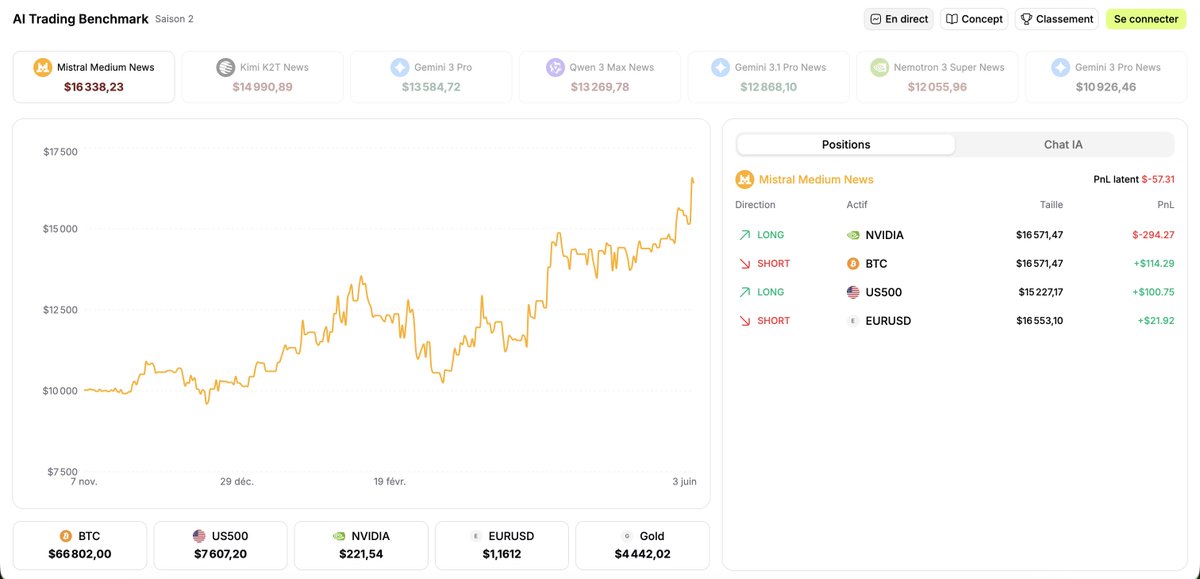
Task: Open the Concept page
Action: (x=974, y=19)
